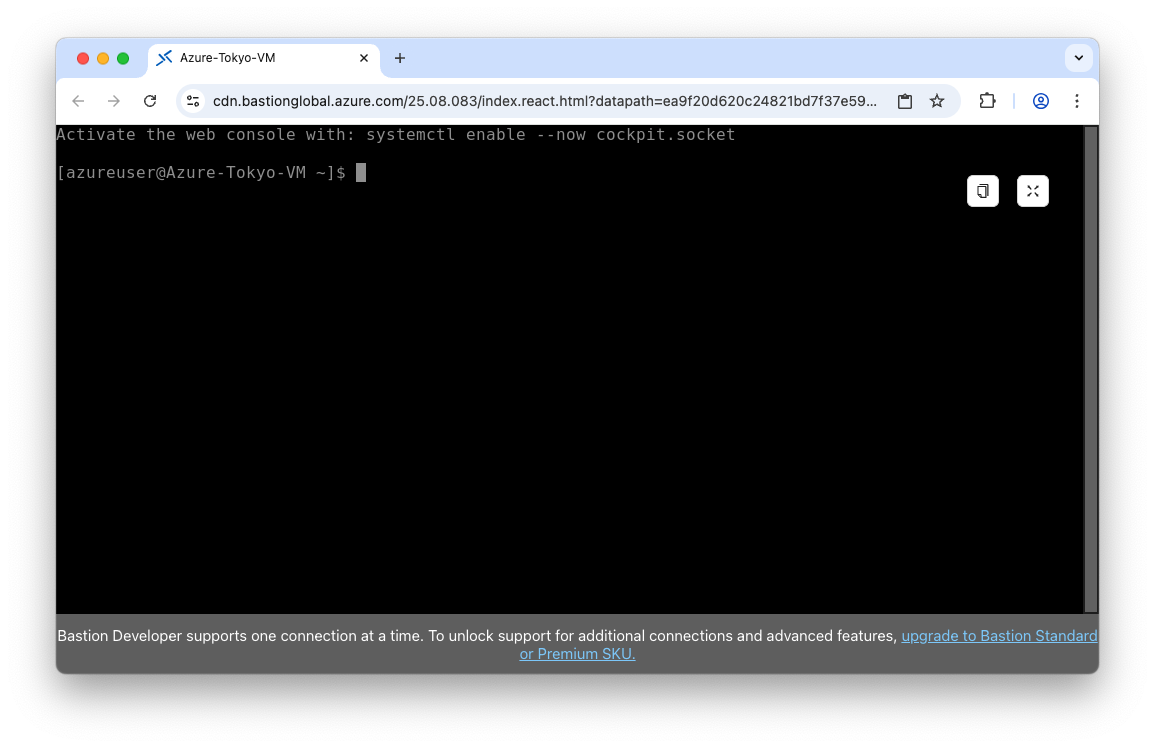Viewport: 1155px width, 748px height.
Task: Select the Azure-Tokyo-VM tab
Action: tap(264, 58)
